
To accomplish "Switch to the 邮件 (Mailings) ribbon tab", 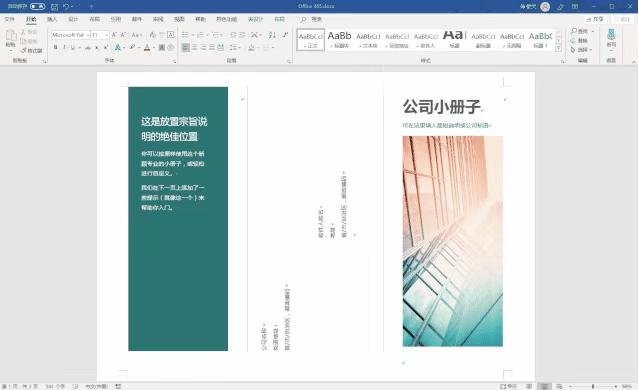I will (137, 19).
